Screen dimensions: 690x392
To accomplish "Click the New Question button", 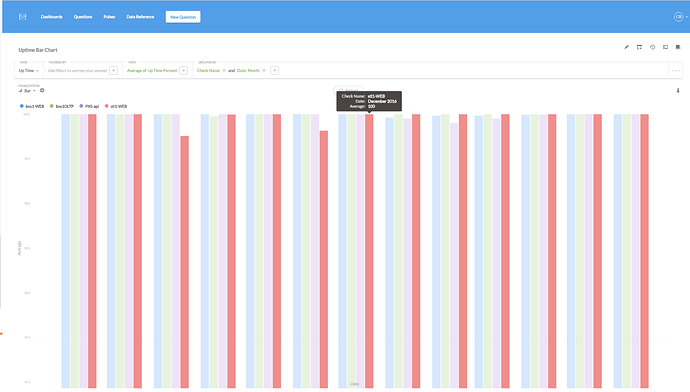I will pos(183,17).
